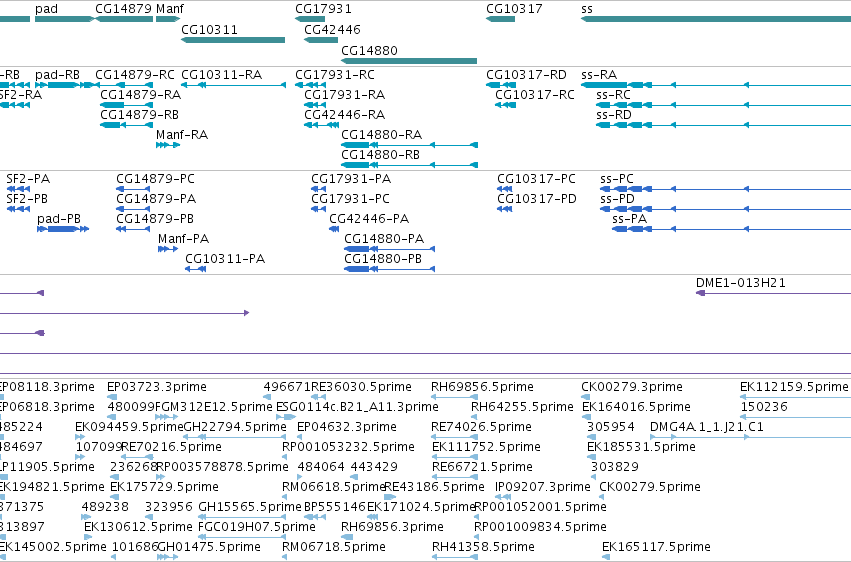
Task: Open EST GH15565.5prime
Action: 250,507
